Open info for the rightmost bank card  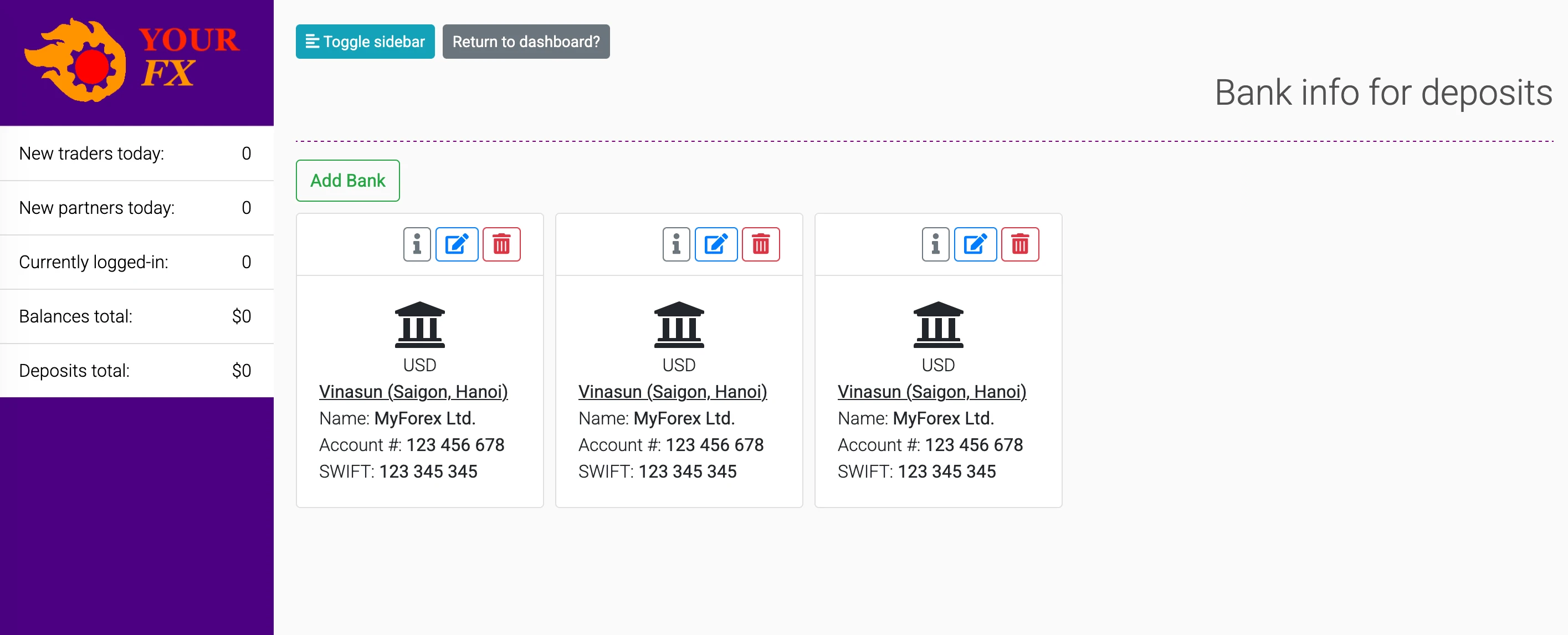tap(935, 244)
